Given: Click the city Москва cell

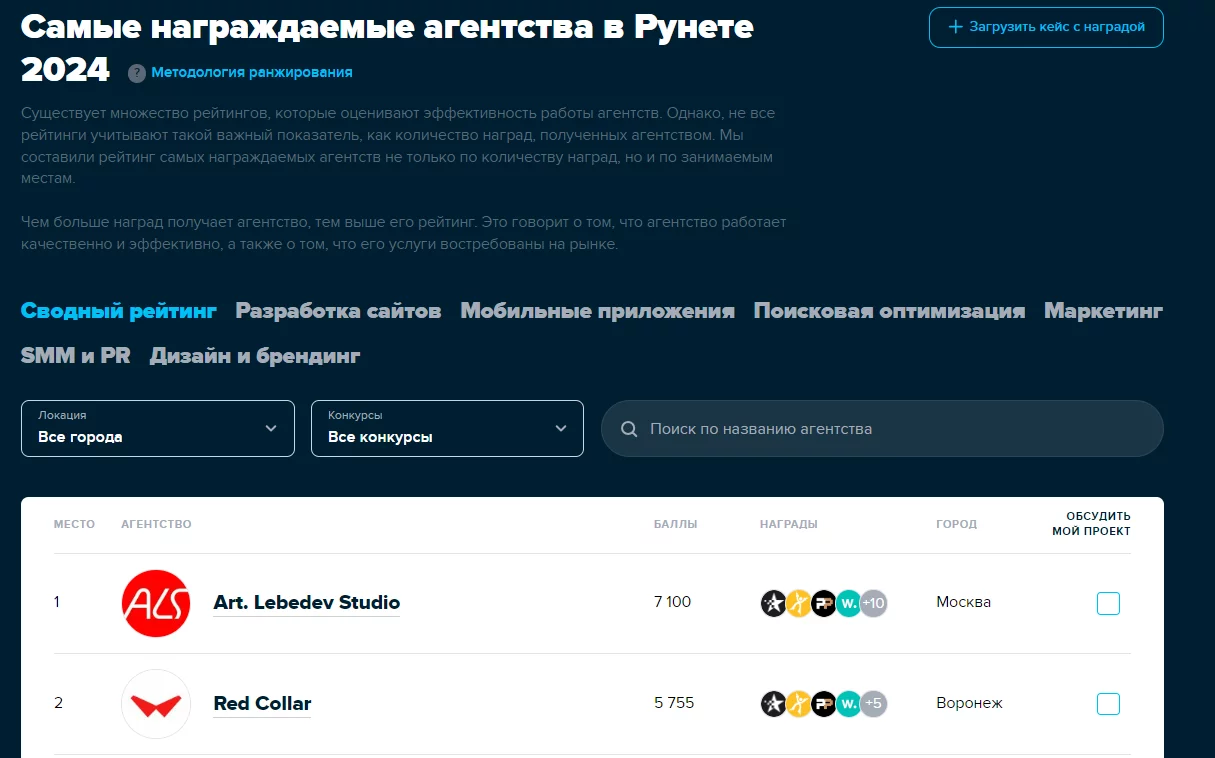Looking at the screenshot, I should click(964, 602).
